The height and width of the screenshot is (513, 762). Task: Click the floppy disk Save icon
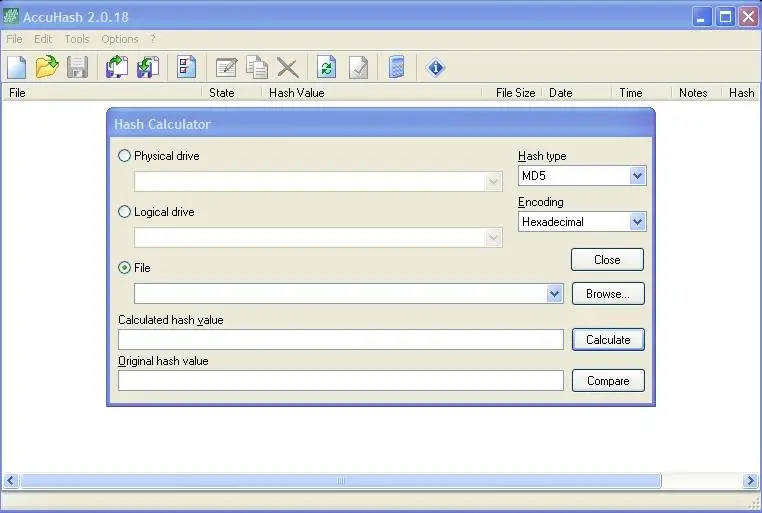(x=77, y=67)
